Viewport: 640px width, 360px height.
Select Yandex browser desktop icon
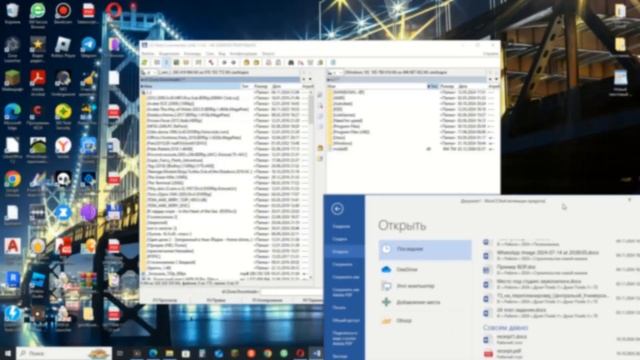(x=63, y=148)
